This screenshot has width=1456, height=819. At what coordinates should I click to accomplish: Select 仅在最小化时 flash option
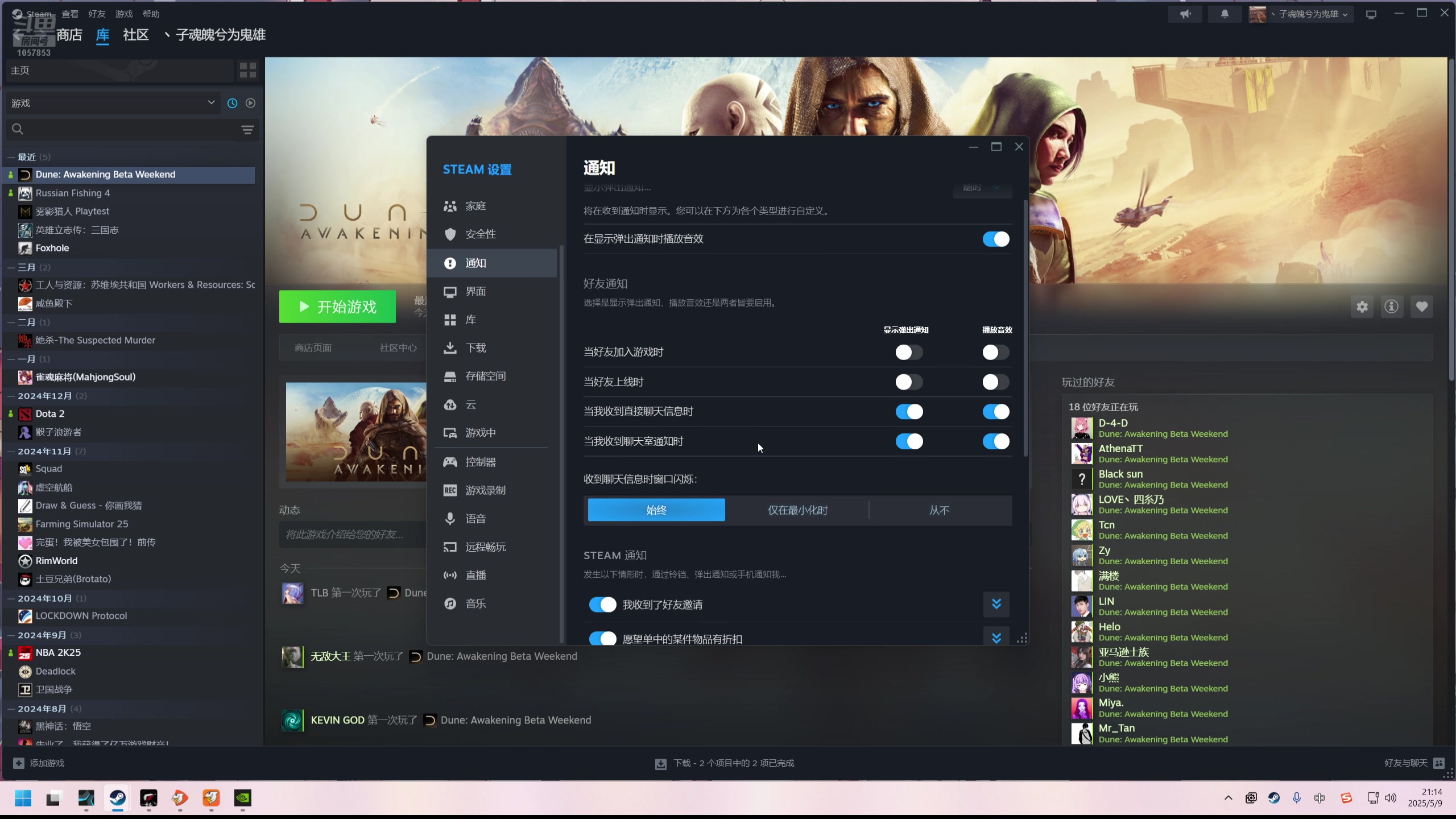(x=797, y=510)
